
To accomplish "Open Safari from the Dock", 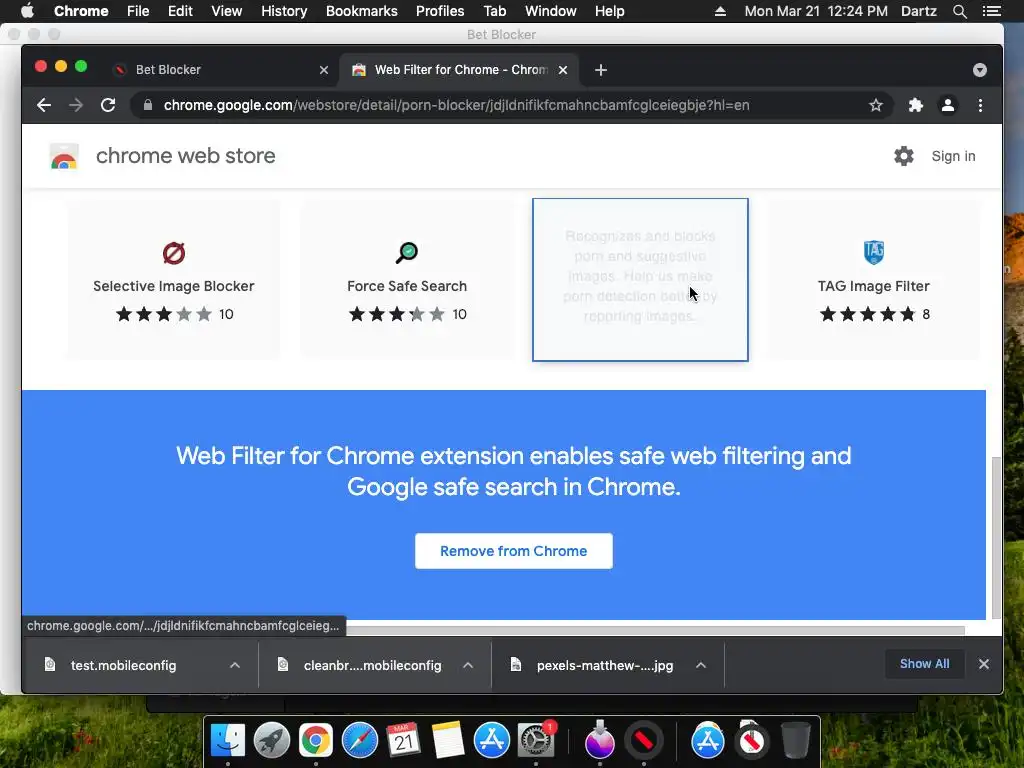I will (360, 741).
